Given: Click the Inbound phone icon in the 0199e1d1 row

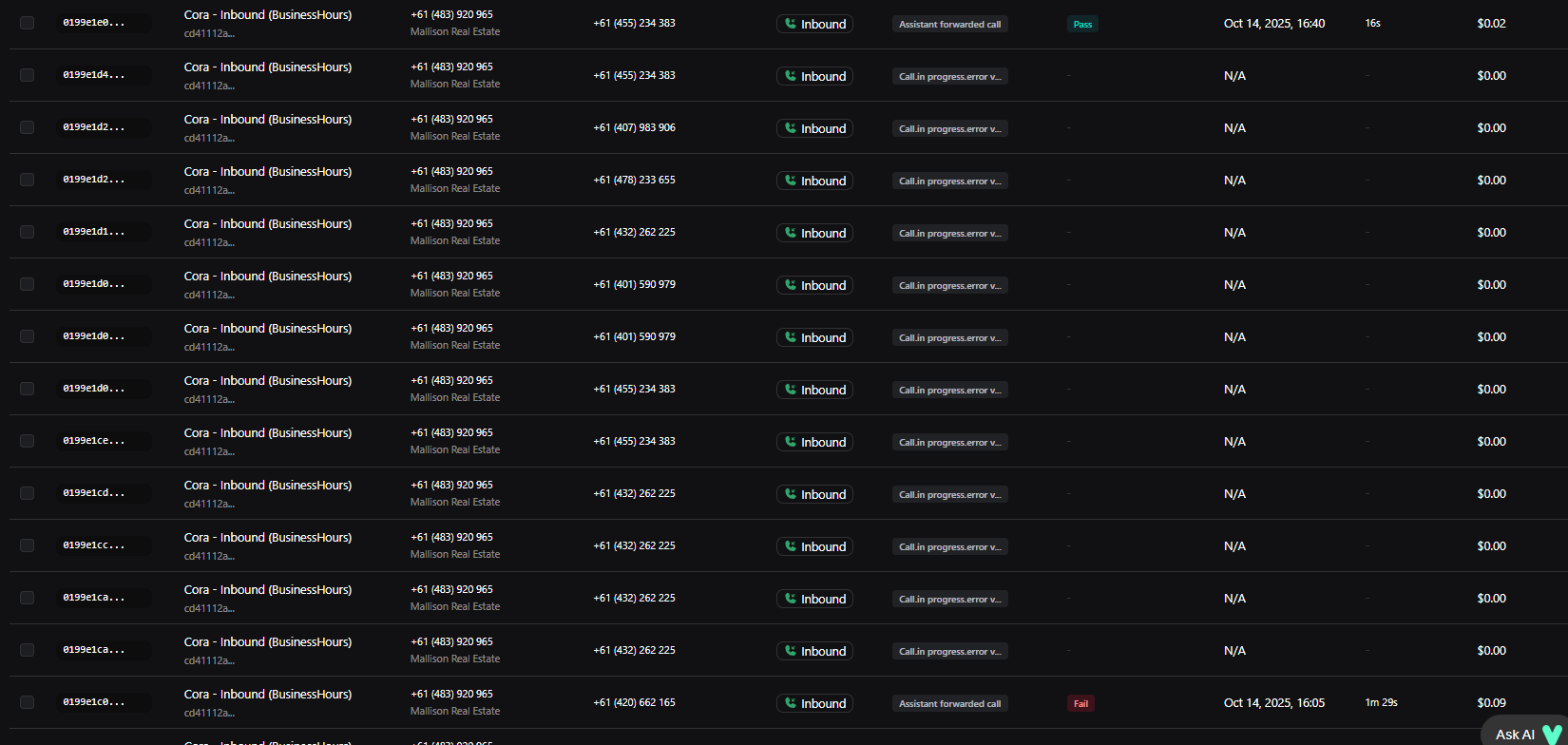Looking at the screenshot, I should coord(791,233).
